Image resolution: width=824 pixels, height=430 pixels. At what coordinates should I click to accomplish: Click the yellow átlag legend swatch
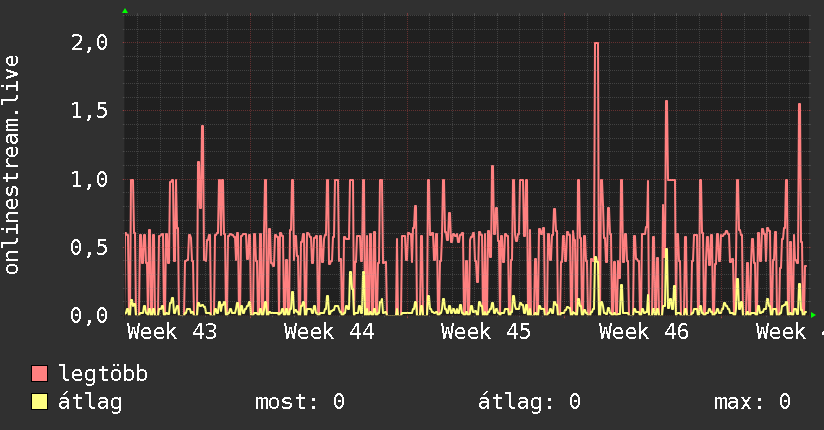39,402
